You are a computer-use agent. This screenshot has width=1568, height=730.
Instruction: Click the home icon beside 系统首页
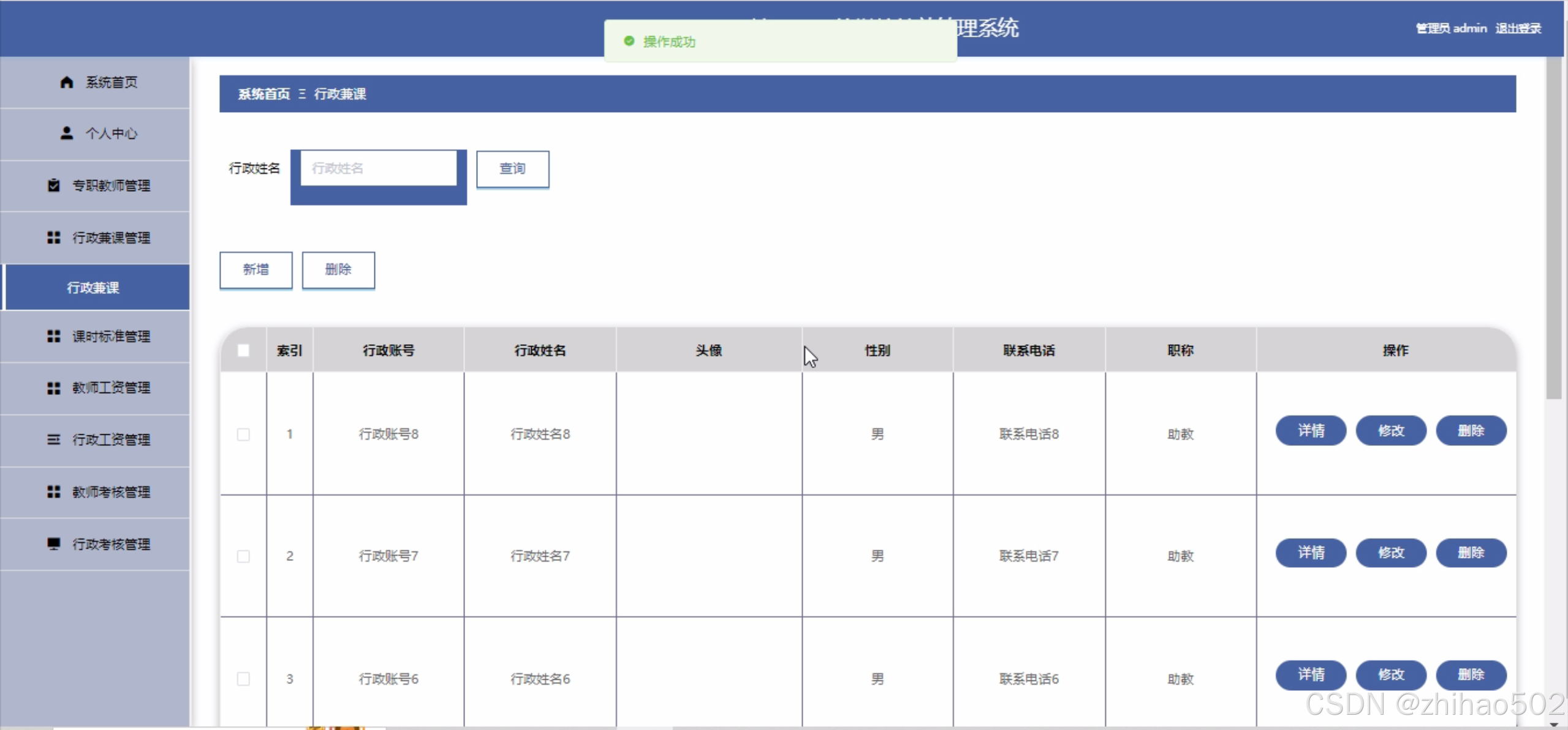[67, 82]
